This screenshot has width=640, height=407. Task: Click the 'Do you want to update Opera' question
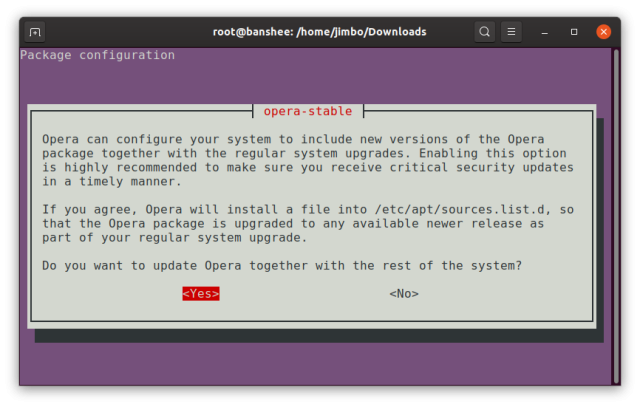[x=282, y=266]
